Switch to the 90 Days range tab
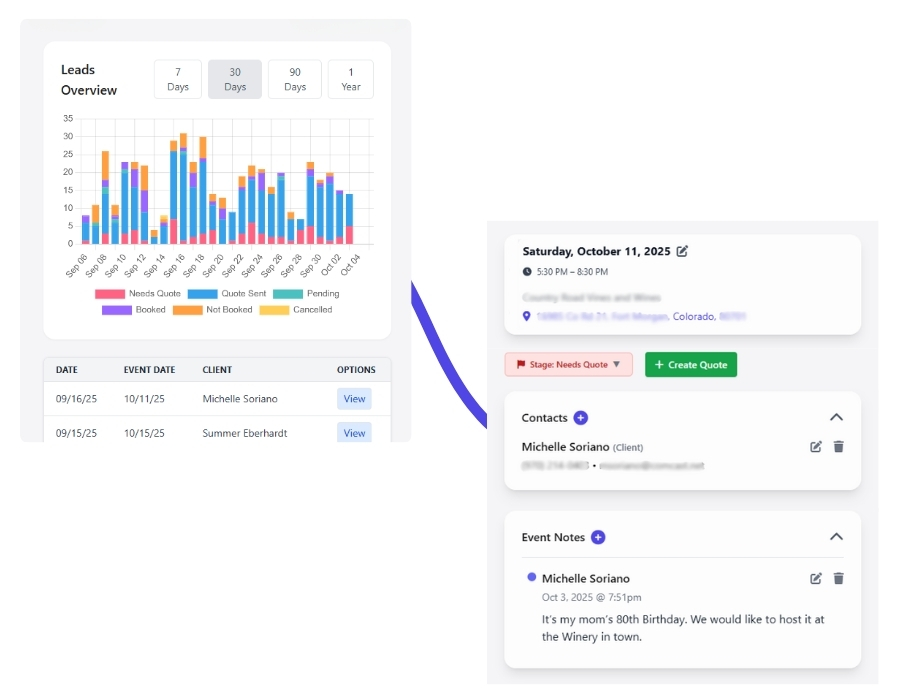Image resolution: width=900 pixels, height=700 pixels. 295,79
